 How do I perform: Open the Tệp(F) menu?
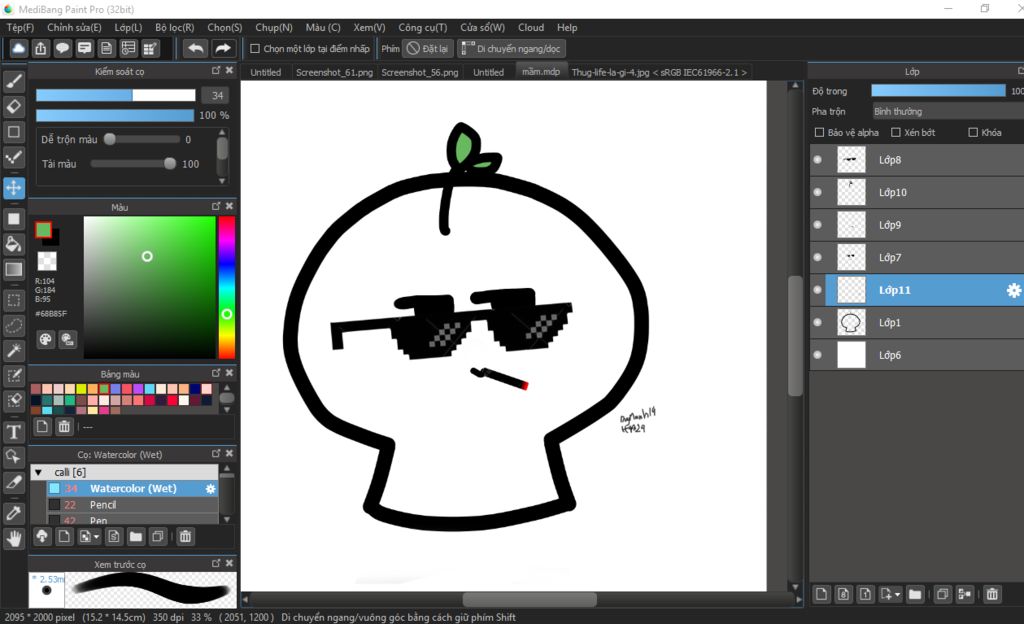pos(20,27)
